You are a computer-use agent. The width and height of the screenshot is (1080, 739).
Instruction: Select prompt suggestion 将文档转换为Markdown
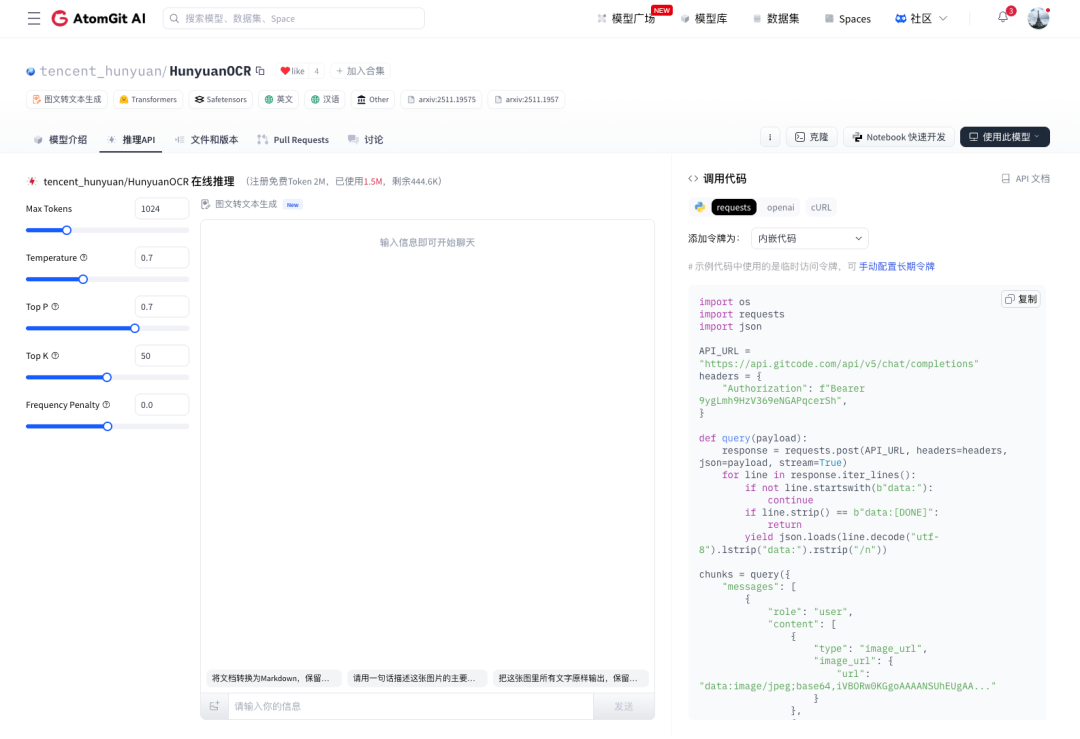click(273, 678)
